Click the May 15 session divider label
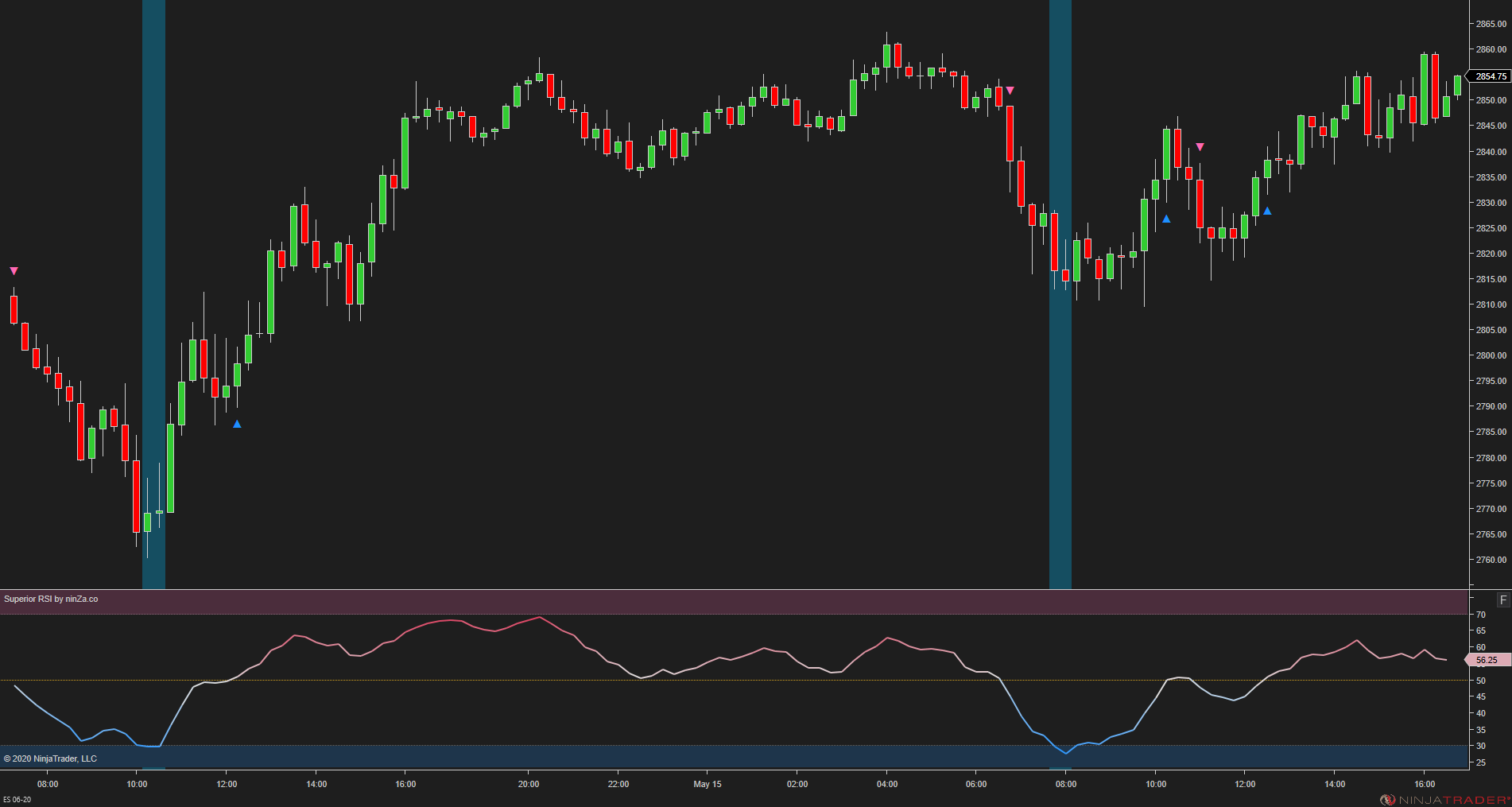Image resolution: width=1512 pixels, height=807 pixels. [x=707, y=784]
